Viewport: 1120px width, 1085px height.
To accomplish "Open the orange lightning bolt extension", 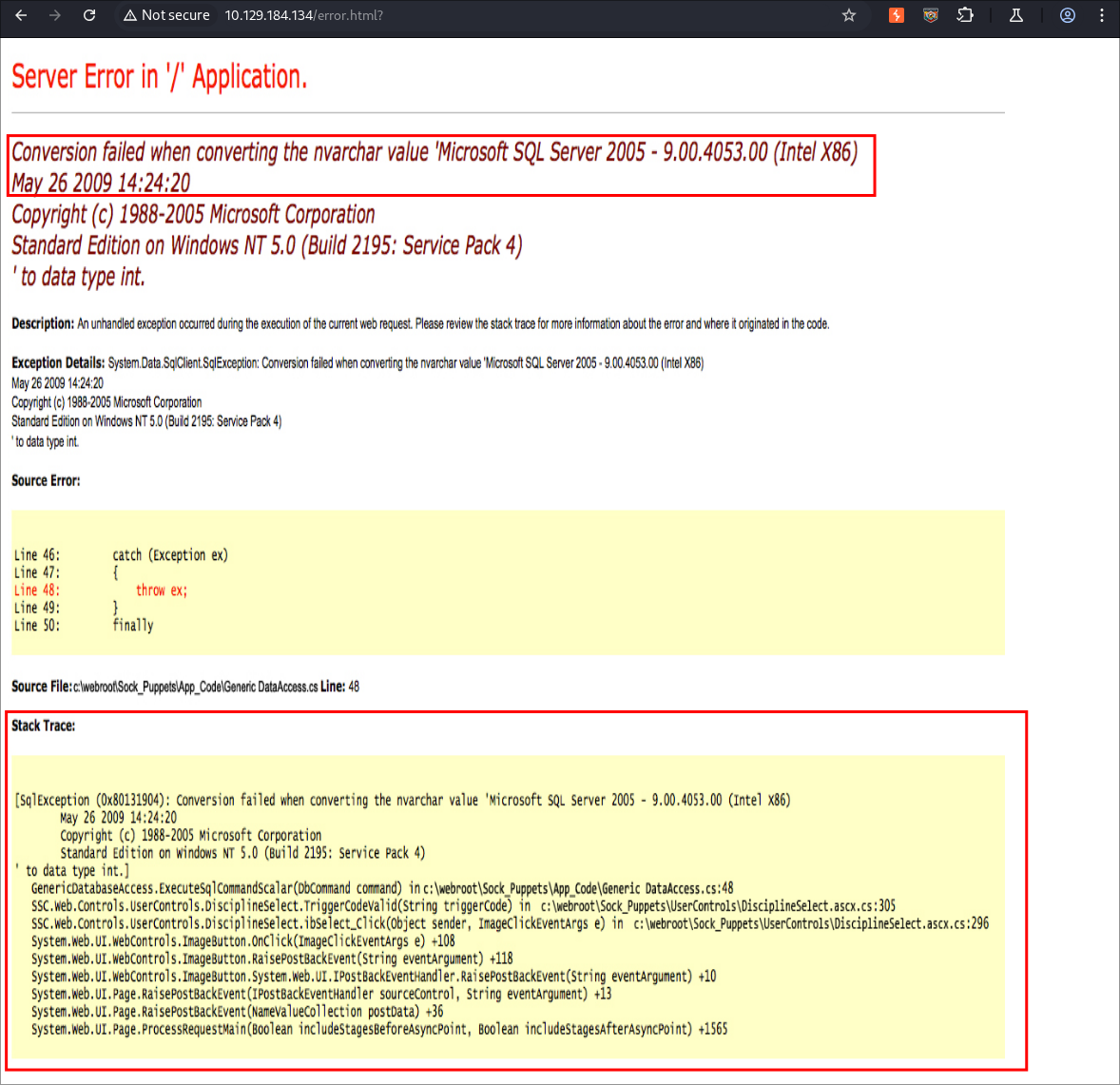I will tap(896, 15).
